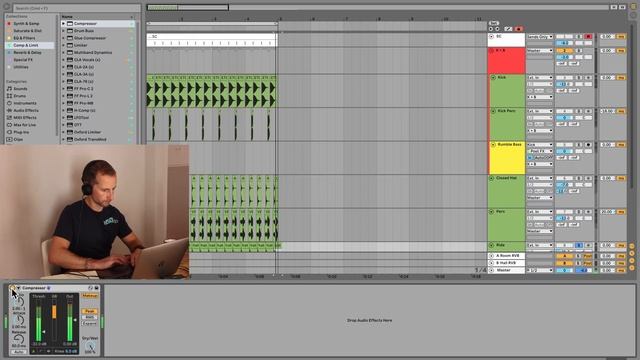
Task: Click the Name column header in the browser
Action: coord(67,17)
